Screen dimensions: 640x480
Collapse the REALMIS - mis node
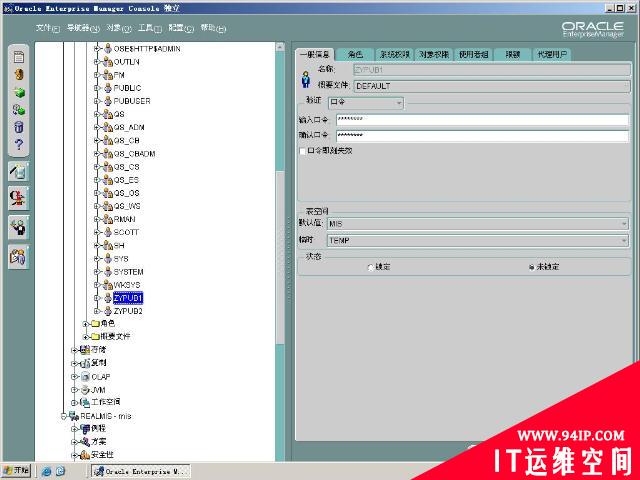(x=63, y=416)
